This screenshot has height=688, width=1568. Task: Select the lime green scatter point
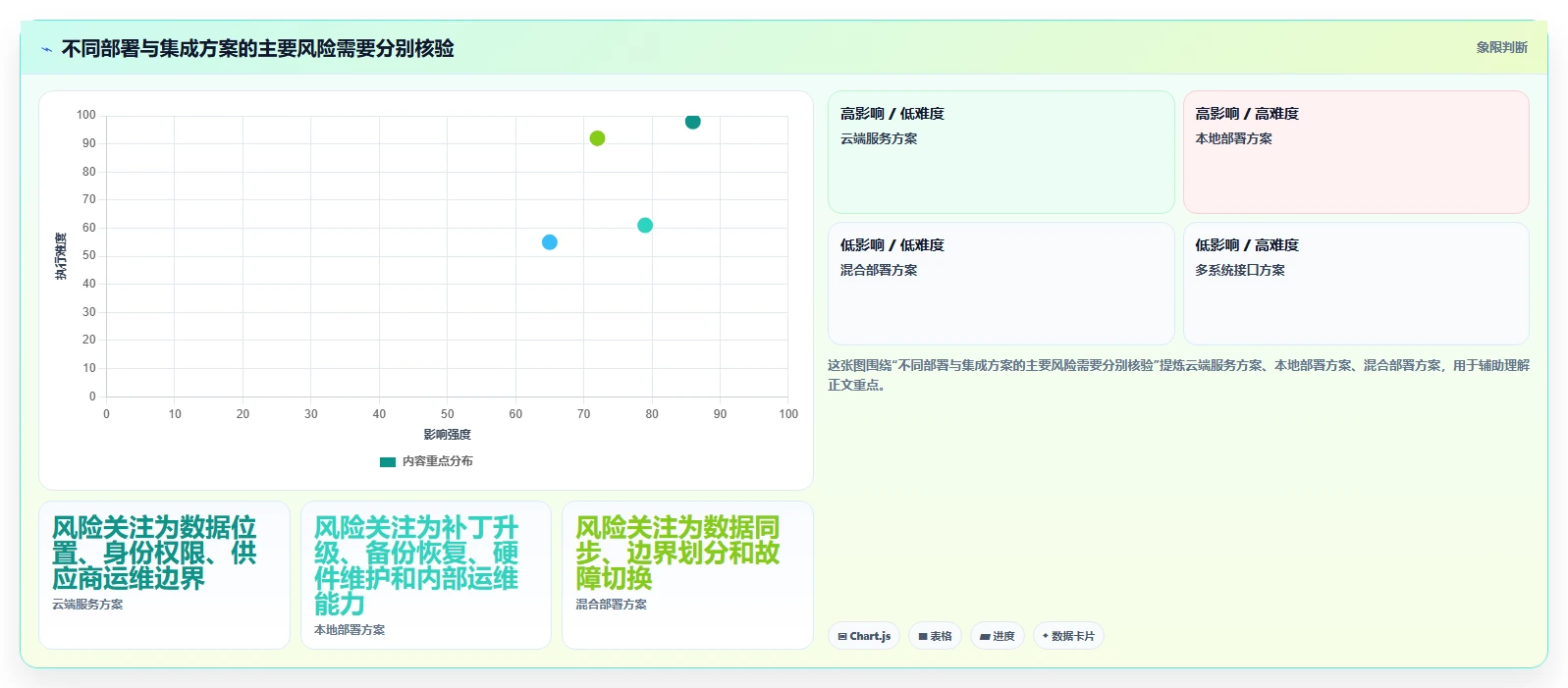(x=597, y=138)
